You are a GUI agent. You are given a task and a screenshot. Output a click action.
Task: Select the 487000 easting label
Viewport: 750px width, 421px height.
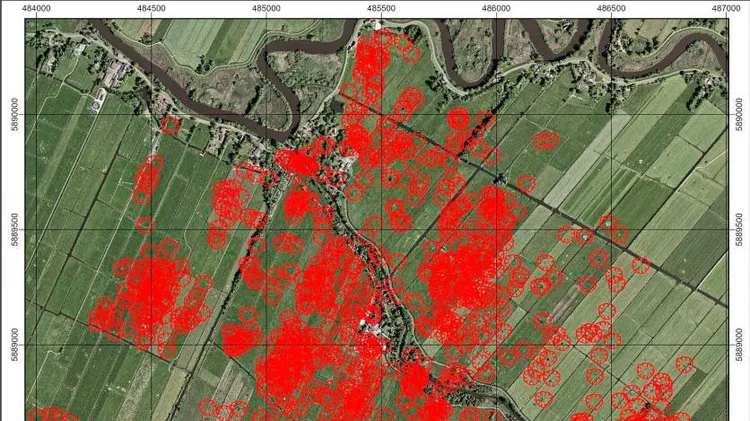726,8
